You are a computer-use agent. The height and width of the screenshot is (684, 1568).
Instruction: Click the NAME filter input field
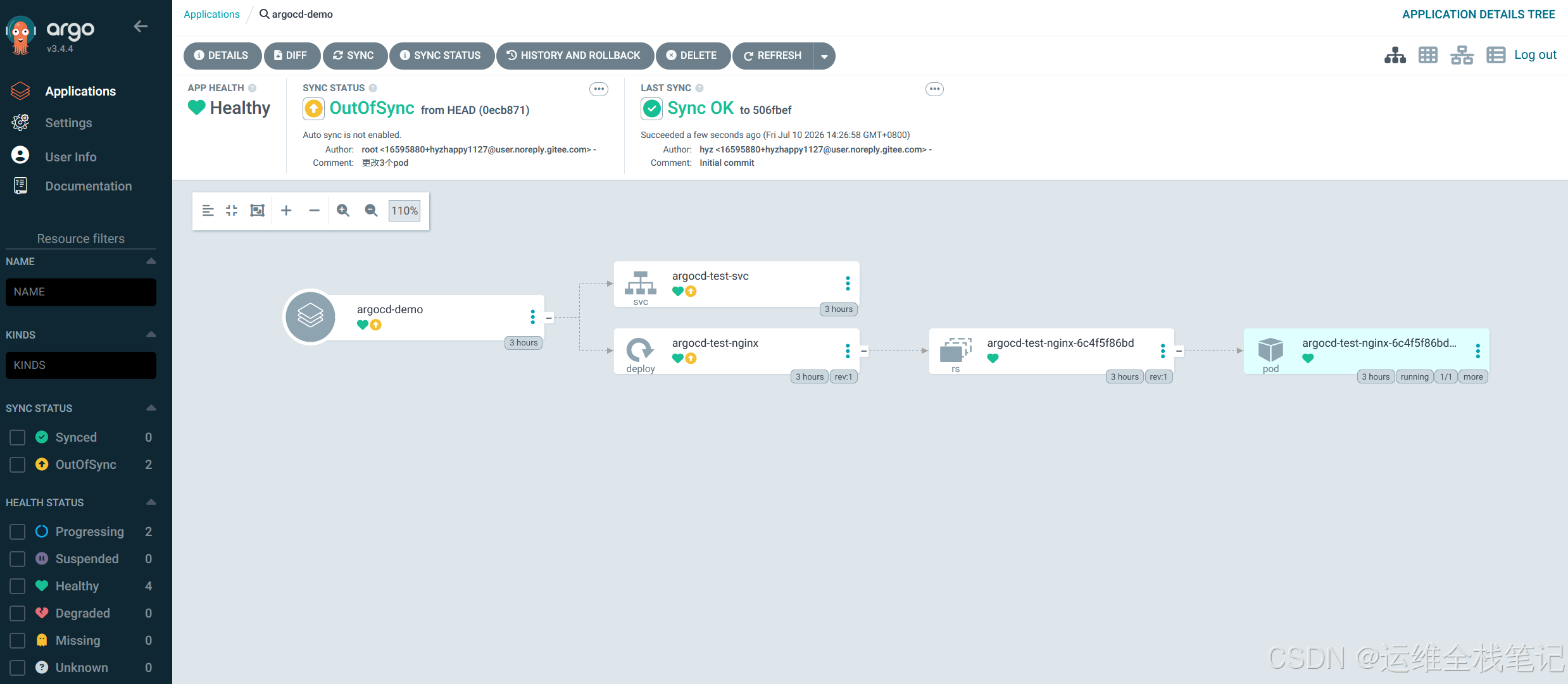click(81, 292)
